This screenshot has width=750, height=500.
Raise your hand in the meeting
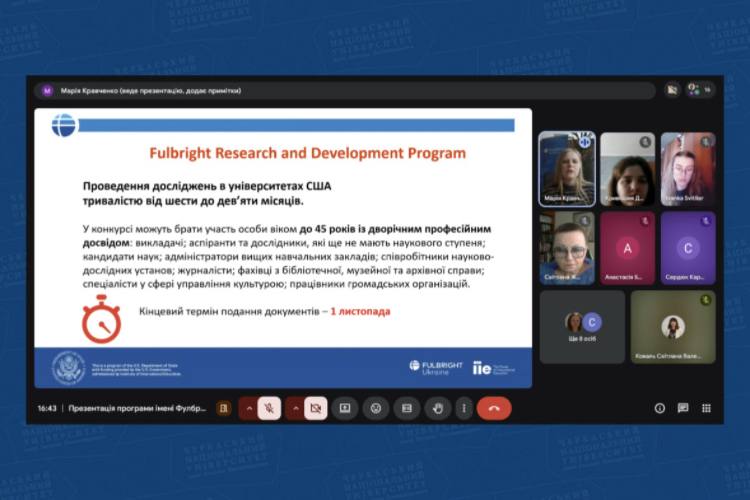pos(436,408)
